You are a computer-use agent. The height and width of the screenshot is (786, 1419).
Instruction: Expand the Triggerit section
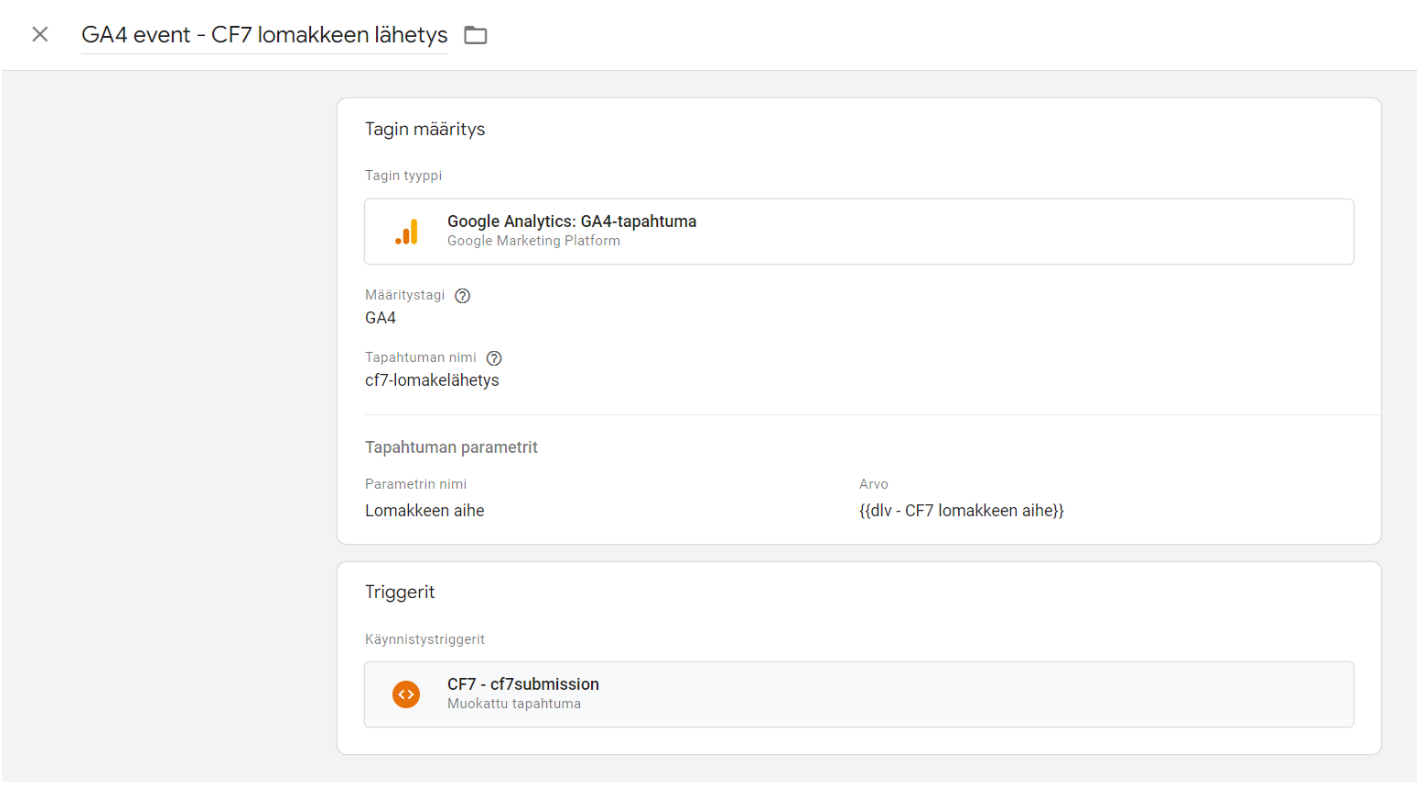(399, 591)
